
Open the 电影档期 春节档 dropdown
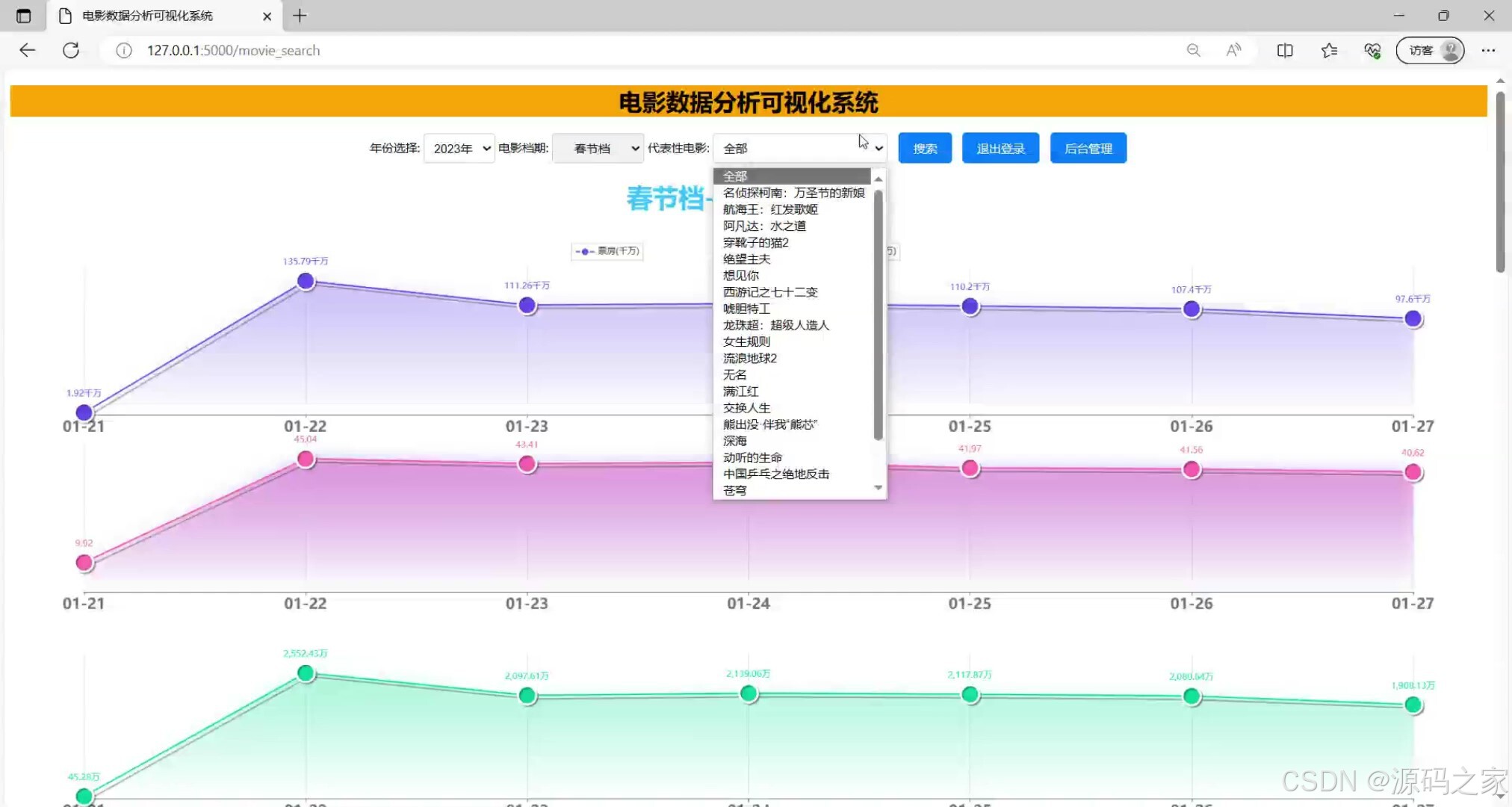point(597,148)
